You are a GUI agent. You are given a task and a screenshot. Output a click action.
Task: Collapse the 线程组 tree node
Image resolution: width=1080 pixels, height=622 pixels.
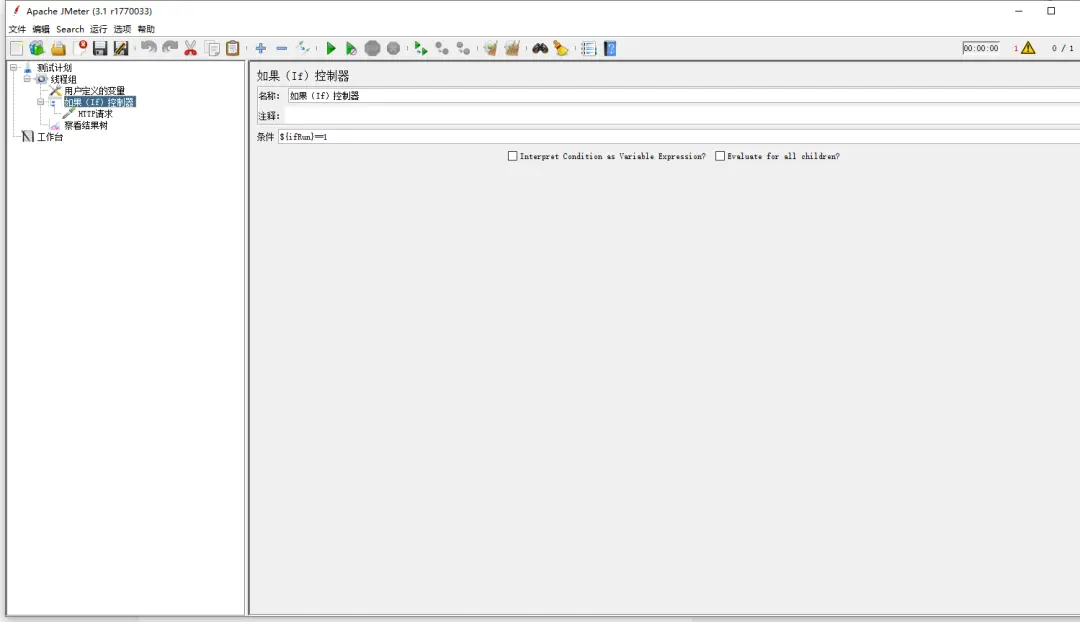(27, 79)
